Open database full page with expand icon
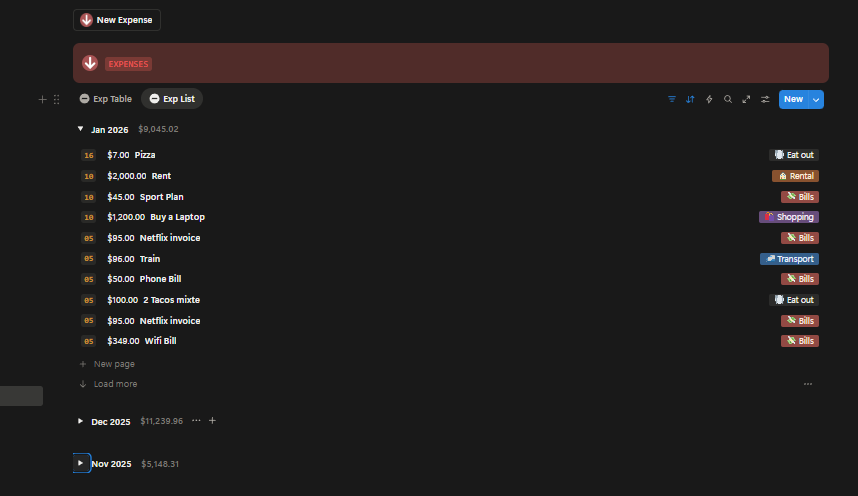 click(x=746, y=99)
